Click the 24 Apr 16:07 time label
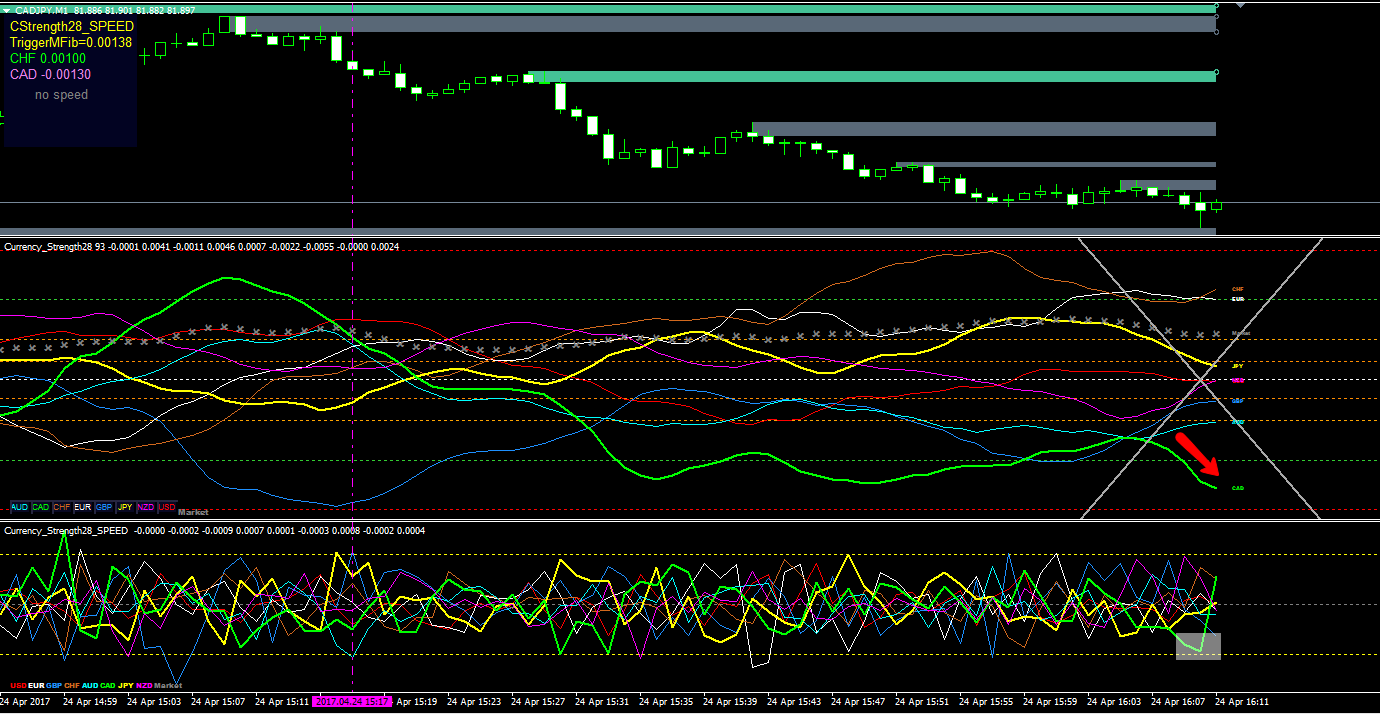1380x714 pixels. click(x=1178, y=702)
